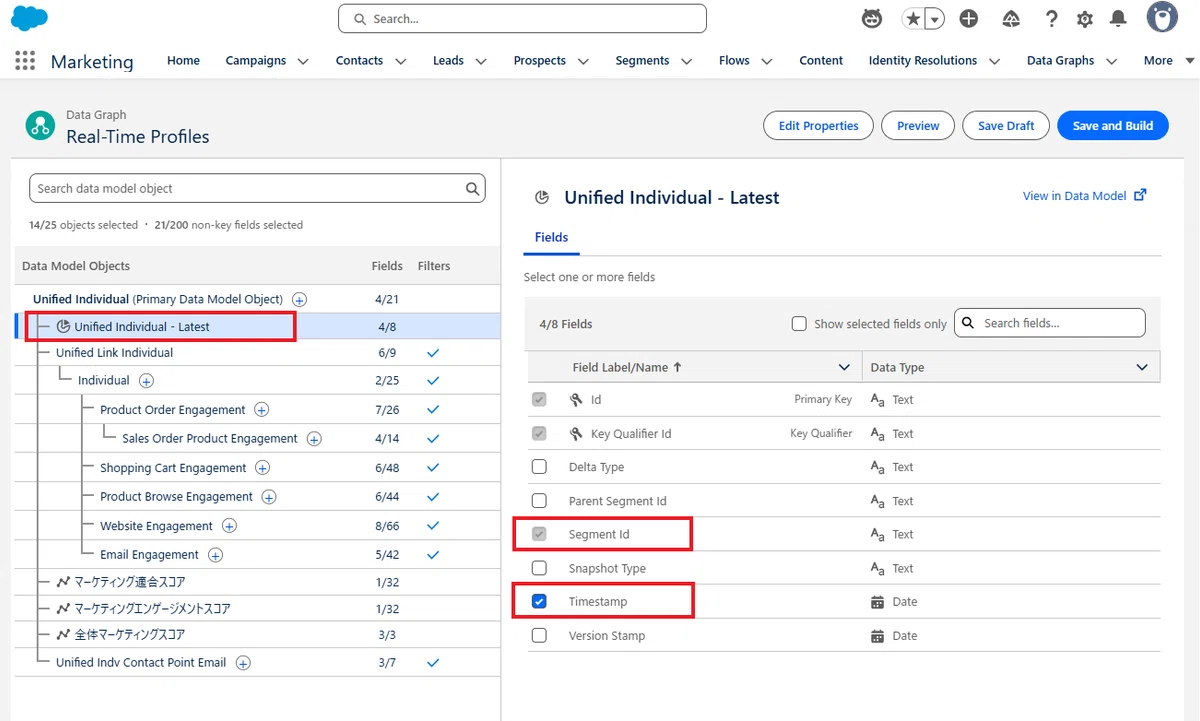Expand the Prospects nav dropdown chevron
The height and width of the screenshot is (721, 1200).
point(584,61)
